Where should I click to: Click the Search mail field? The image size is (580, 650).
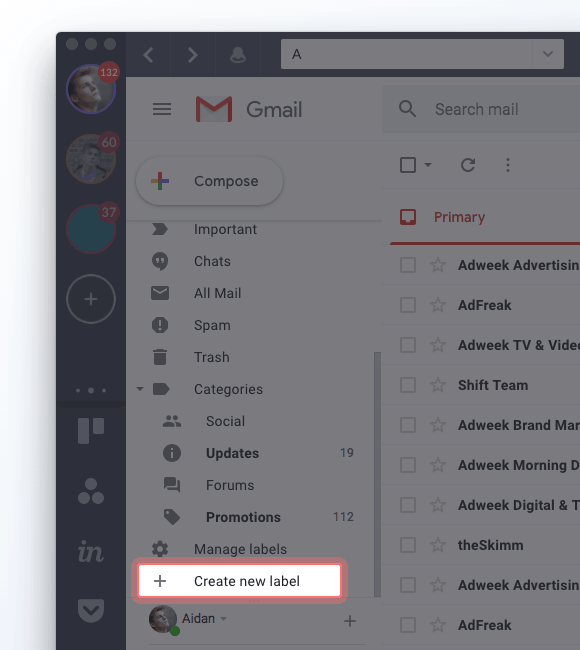pos(481,109)
